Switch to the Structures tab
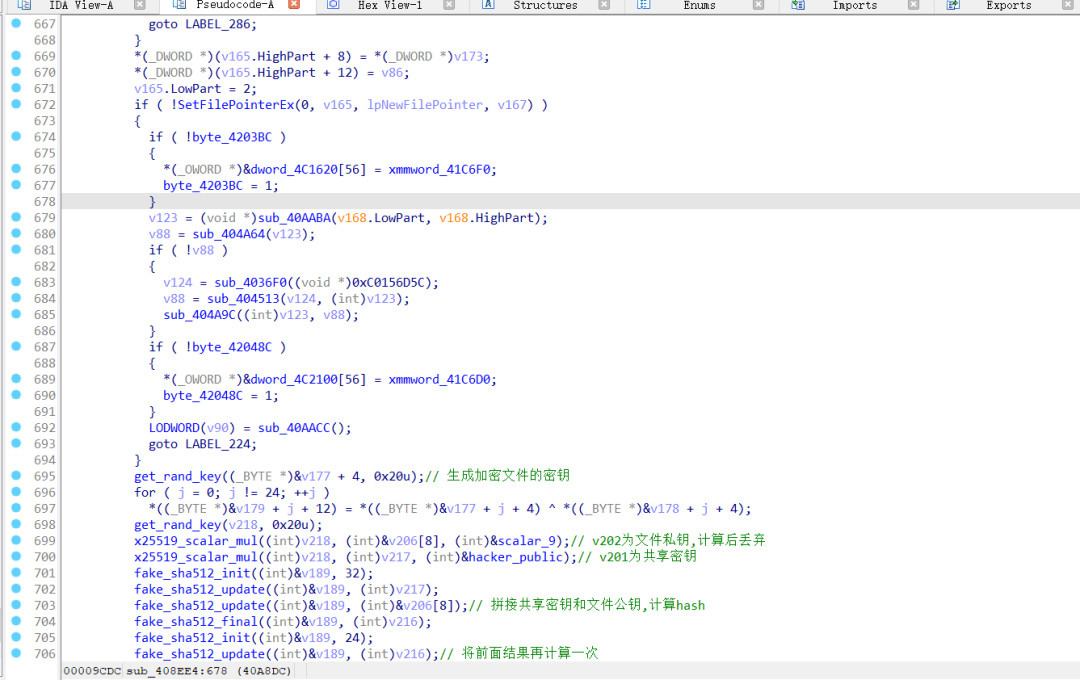The width and height of the screenshot is (1080, 680). point(545,5)
